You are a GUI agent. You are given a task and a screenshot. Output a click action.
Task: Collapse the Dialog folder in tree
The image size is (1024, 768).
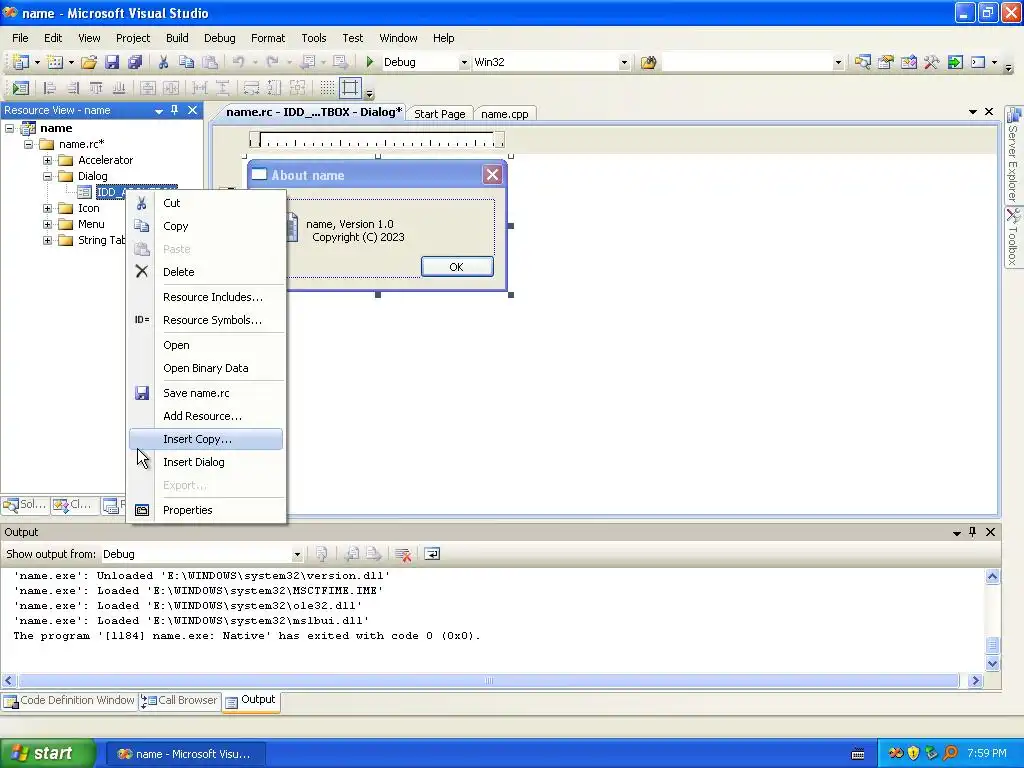pyautogui.click(x=47, y=176)
